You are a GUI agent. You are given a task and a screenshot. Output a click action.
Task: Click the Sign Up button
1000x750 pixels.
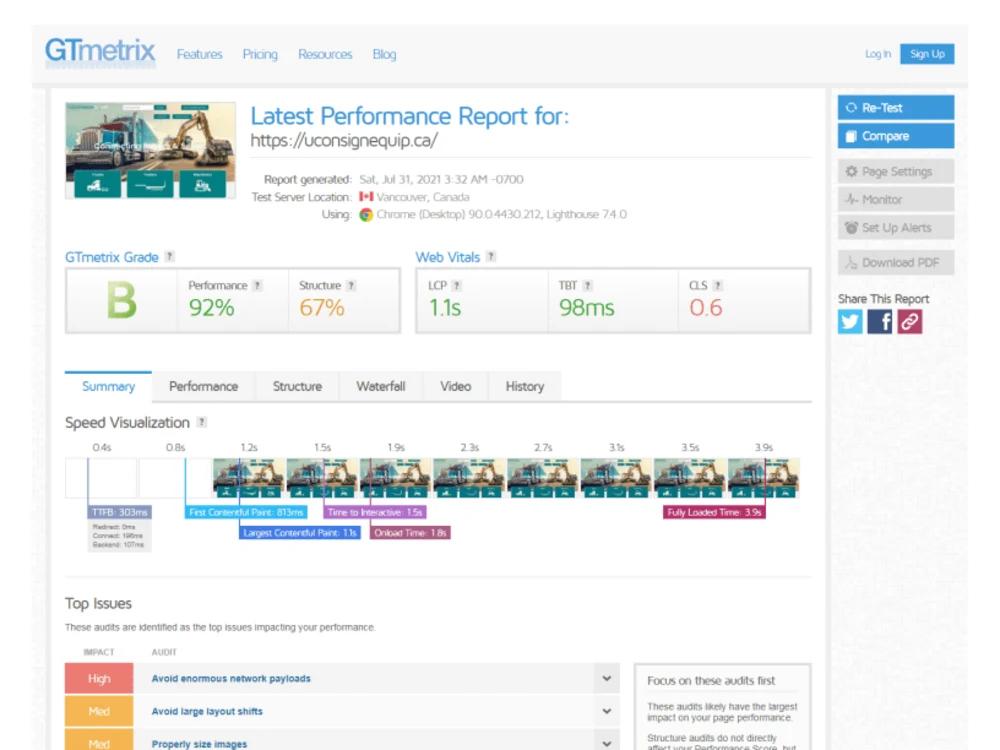[927, 54]
